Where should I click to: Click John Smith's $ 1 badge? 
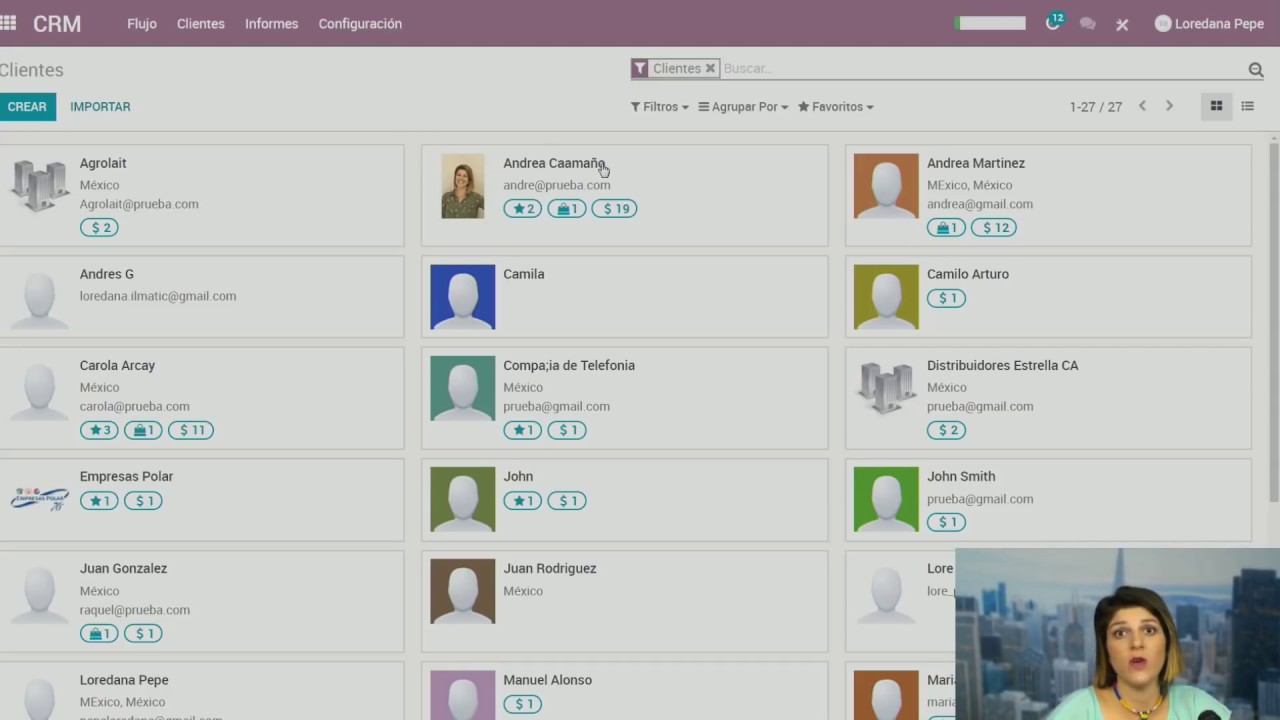click(x=946, y=522)
